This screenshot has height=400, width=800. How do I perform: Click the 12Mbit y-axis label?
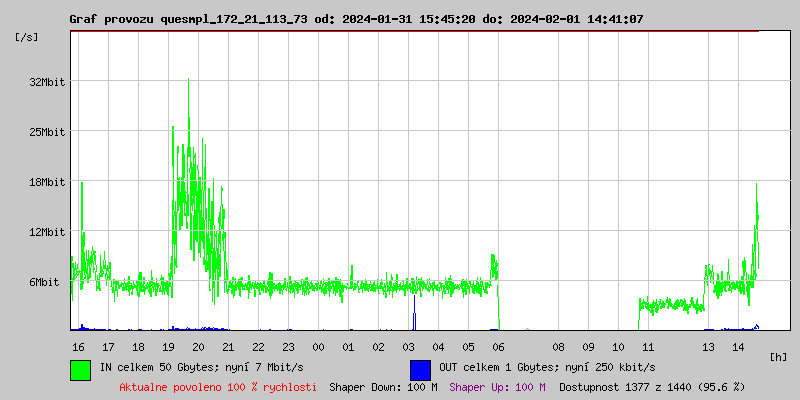point(47,232)
